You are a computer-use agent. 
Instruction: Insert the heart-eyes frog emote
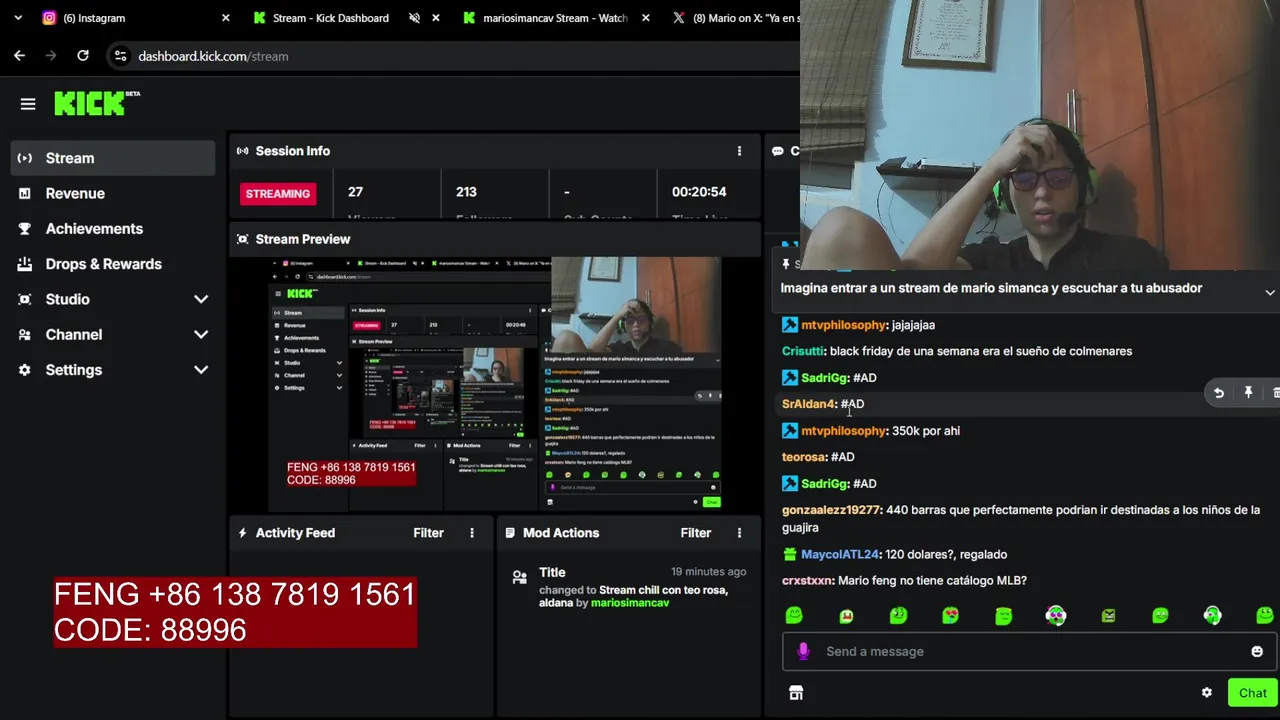coord(950,616)
